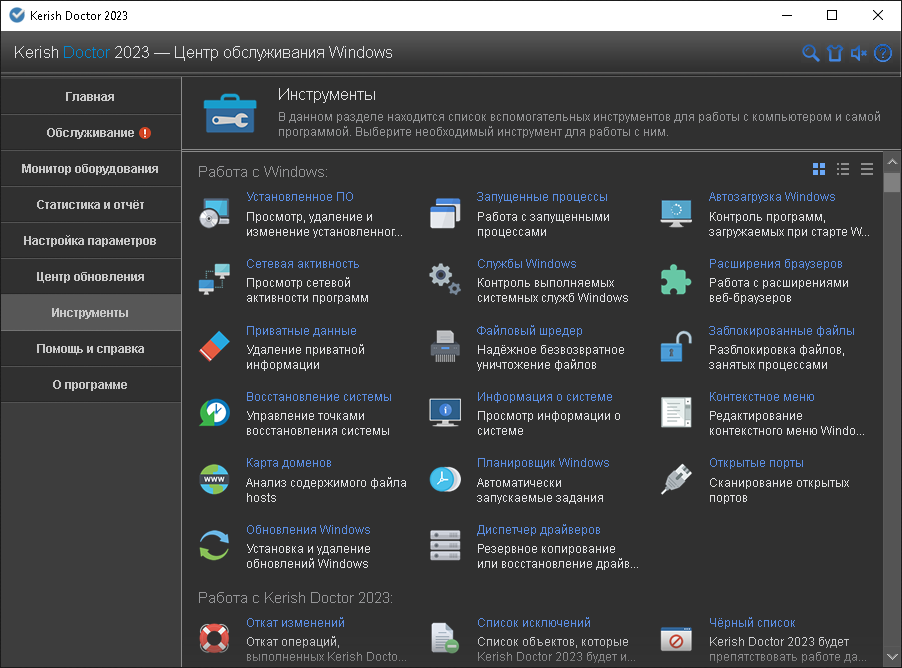Click the Службы Windows gears icon
This screenshot has width=902, height=668.
tap(445, 280)
